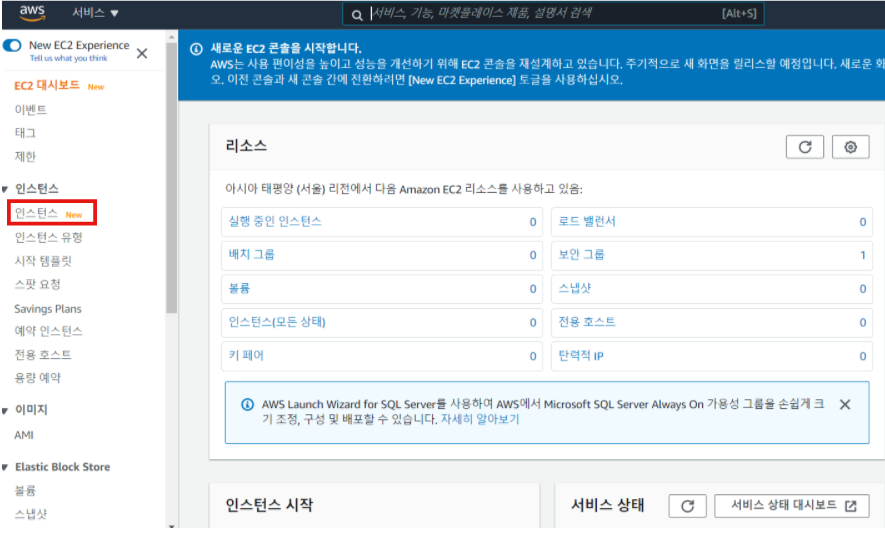Collapse the 인스턴스 sidebar section
Screen dimensions: 885x543
[x=5, y=189]
